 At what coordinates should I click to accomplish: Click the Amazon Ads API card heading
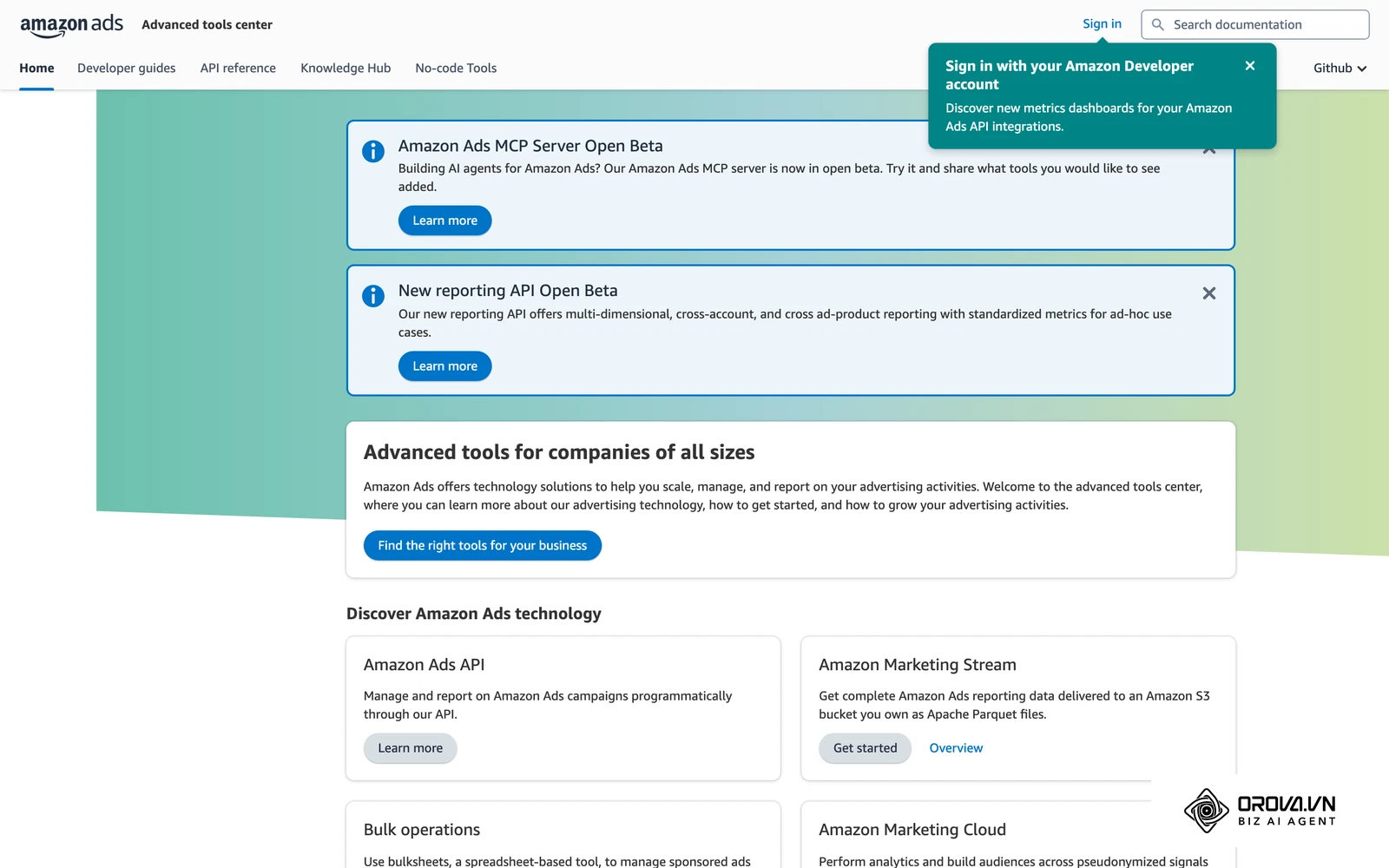tap(424, 665)
